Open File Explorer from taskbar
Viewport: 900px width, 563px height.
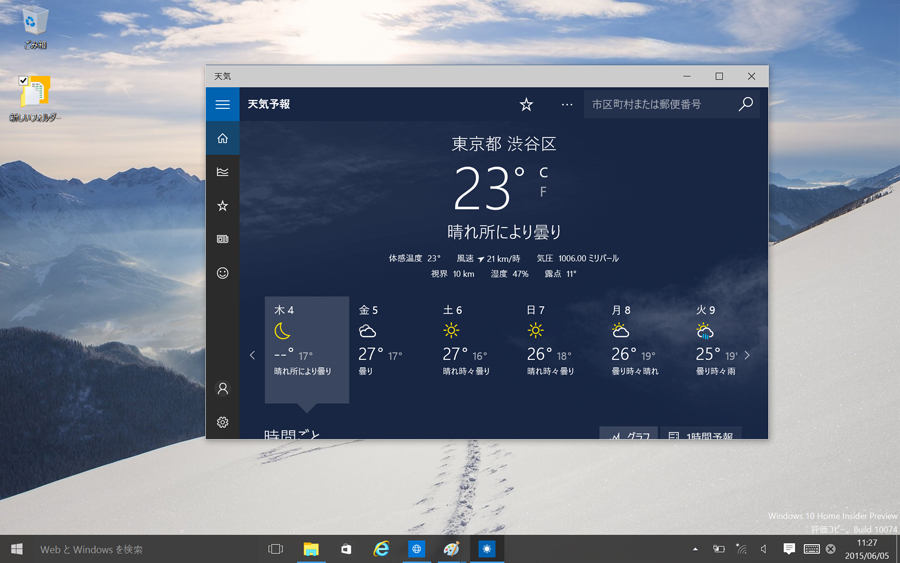click(x=311, y=549)
